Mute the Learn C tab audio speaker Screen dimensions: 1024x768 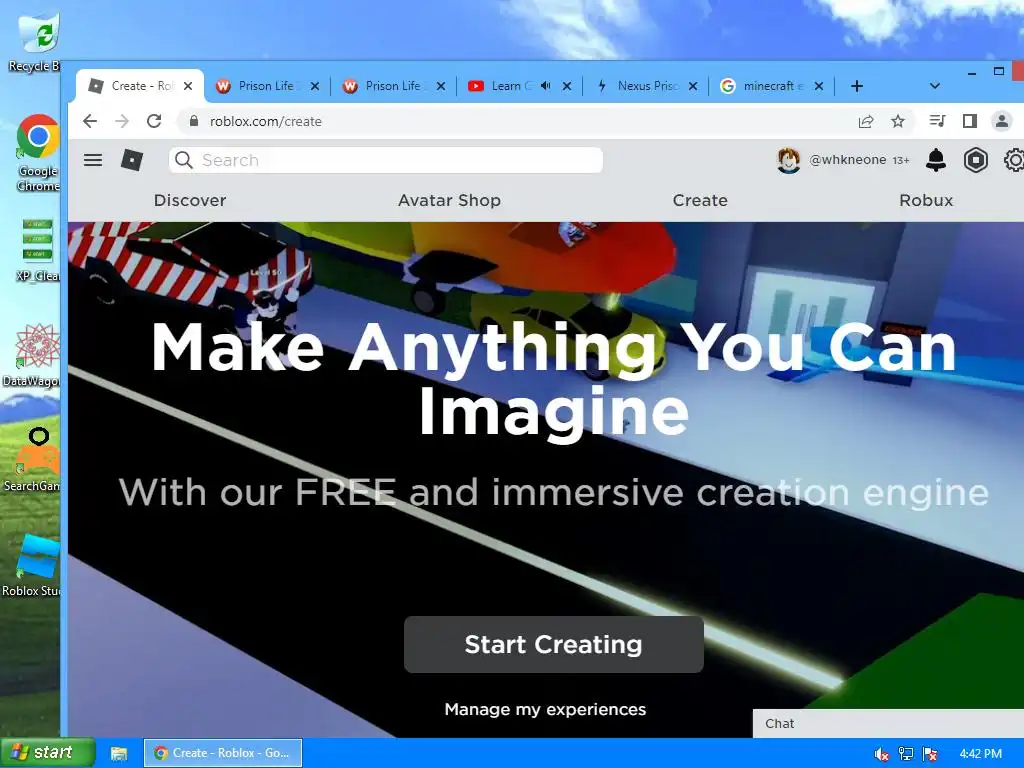[x=546, y=86]
